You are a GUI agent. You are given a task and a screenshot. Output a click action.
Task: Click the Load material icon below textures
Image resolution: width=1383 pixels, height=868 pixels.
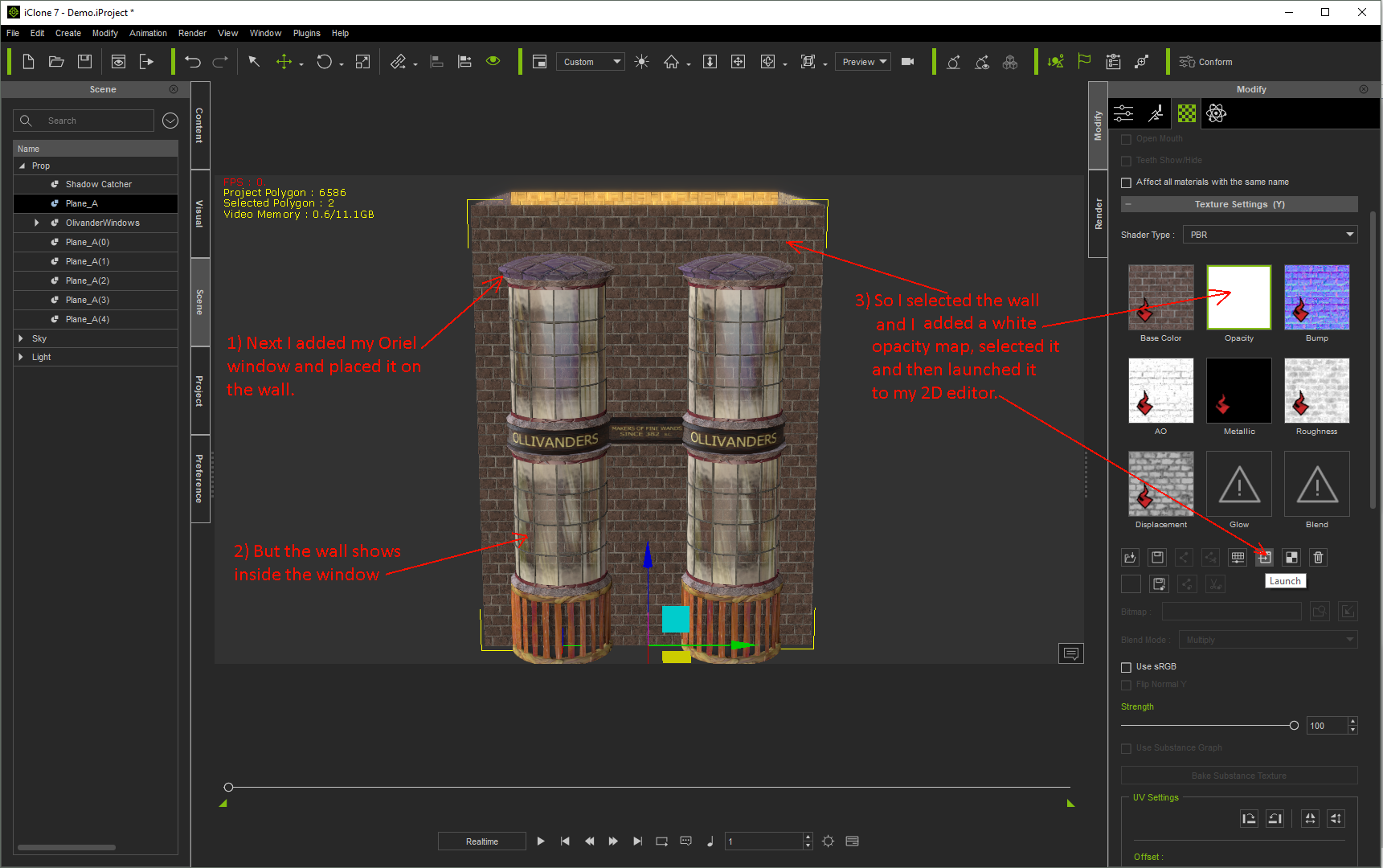pyautogui.click(x=1130, y=557)
